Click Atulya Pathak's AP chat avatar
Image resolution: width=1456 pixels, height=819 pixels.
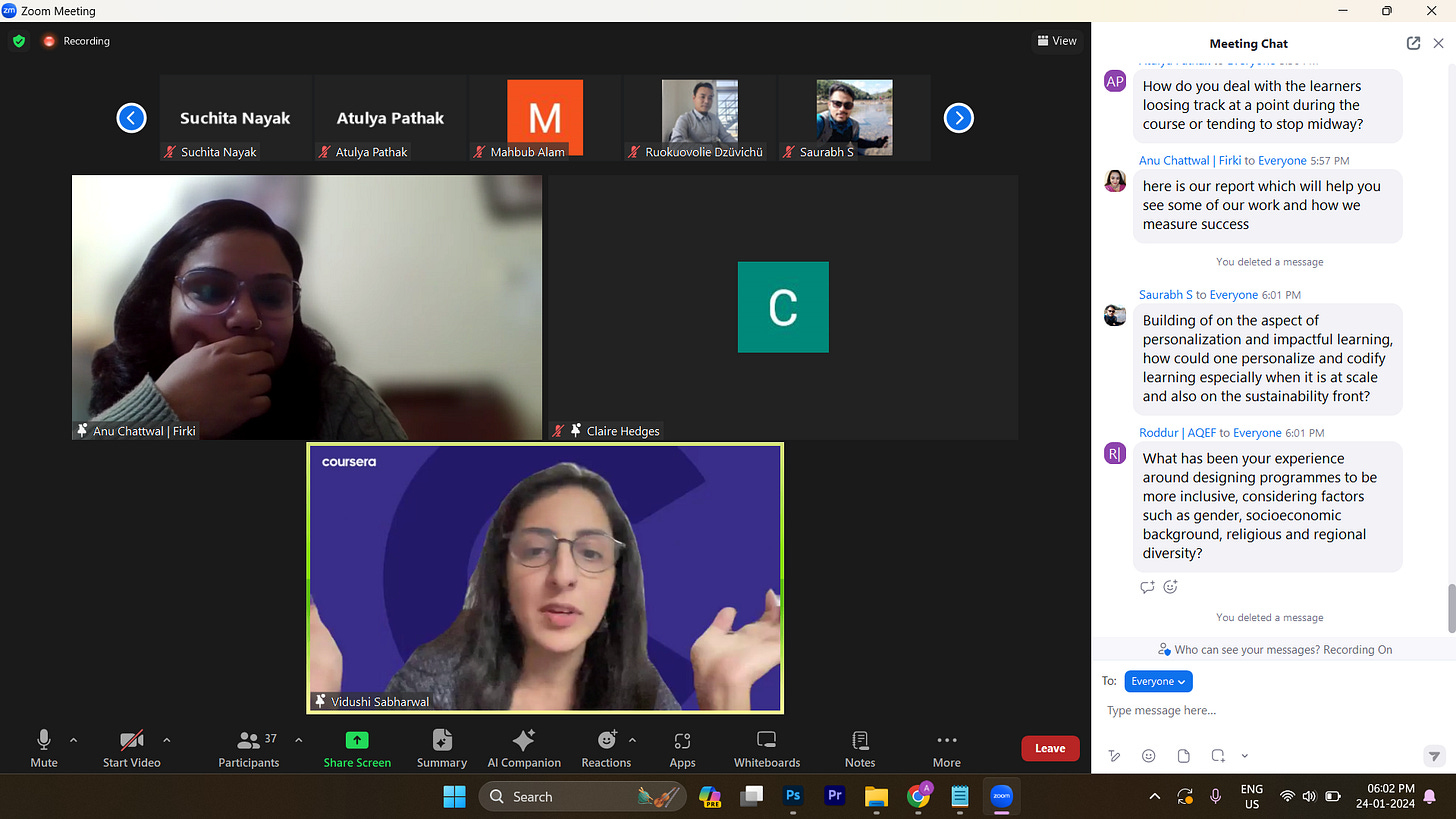coord(1115,81)
